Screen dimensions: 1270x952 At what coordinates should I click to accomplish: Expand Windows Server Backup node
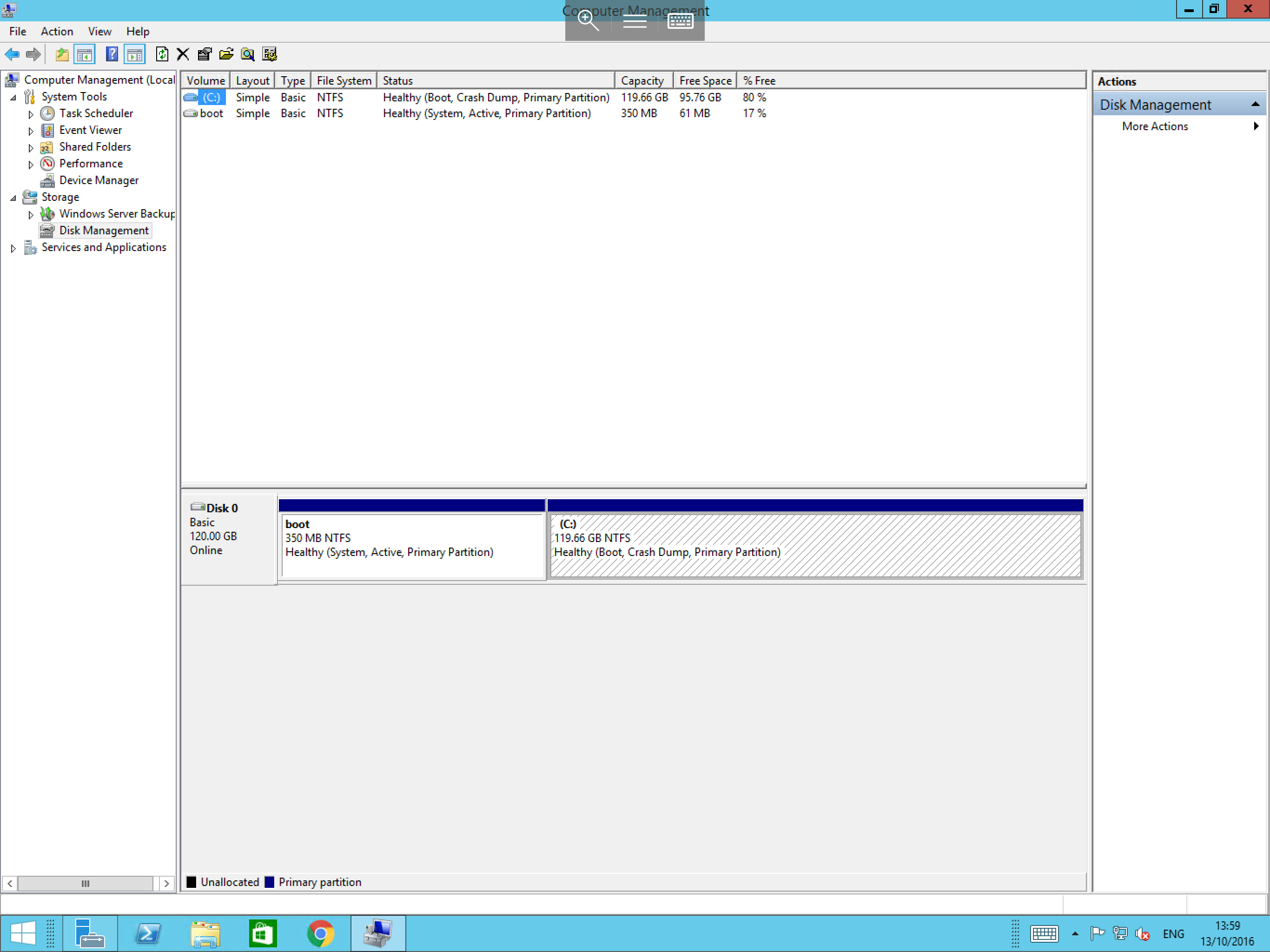tap(30, 215)
